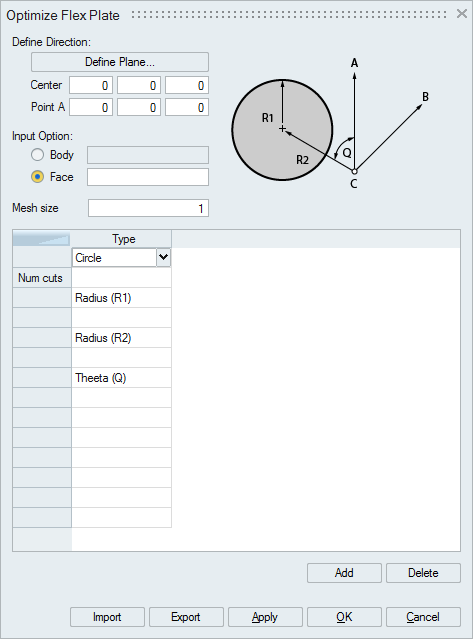Click the first Center coordinate field
Screen dimensions: 473x639
[91, 85]
